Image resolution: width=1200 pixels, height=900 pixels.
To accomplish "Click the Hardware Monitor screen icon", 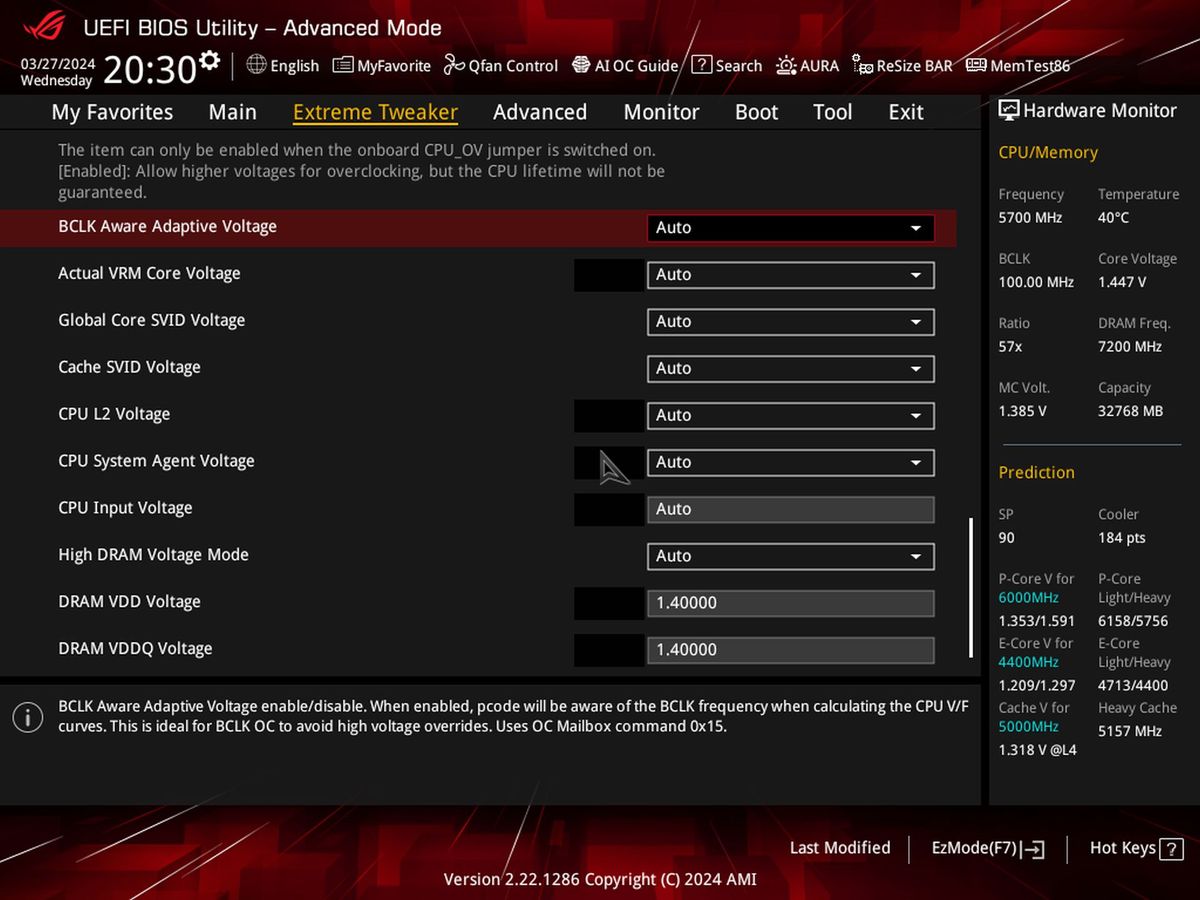I will click(1009, 111).
